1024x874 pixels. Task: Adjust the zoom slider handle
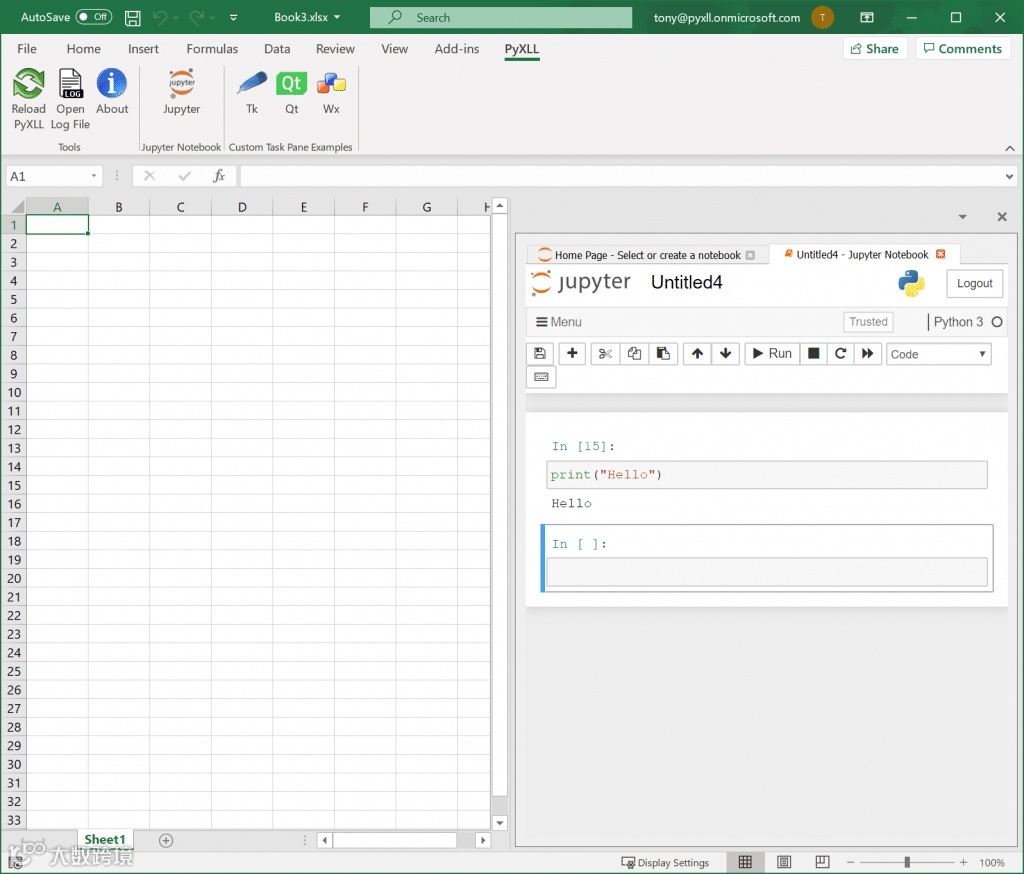click(907, 862)
